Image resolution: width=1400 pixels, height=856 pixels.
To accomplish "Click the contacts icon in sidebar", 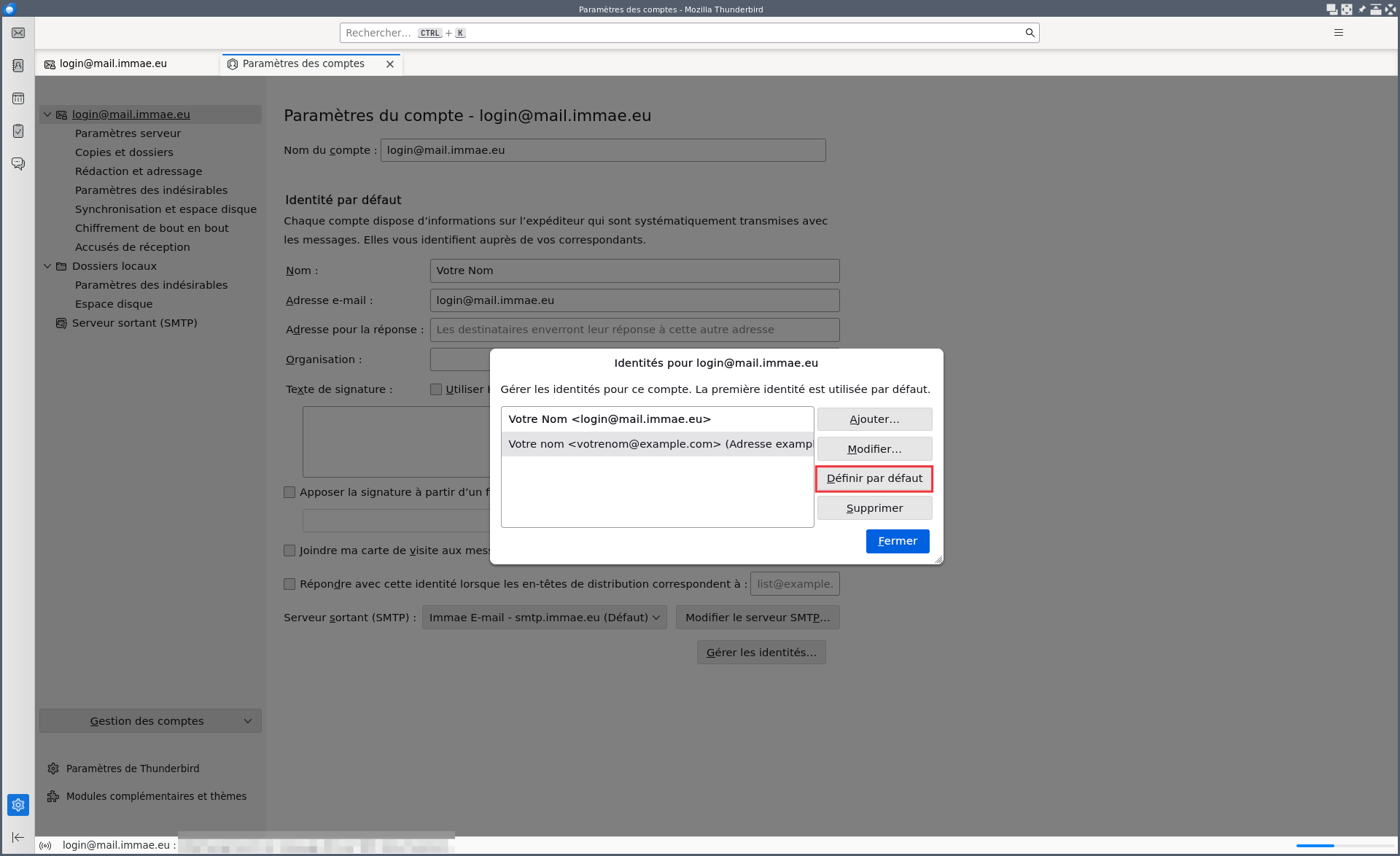I will pyautogui.click(x=17, y=65).
